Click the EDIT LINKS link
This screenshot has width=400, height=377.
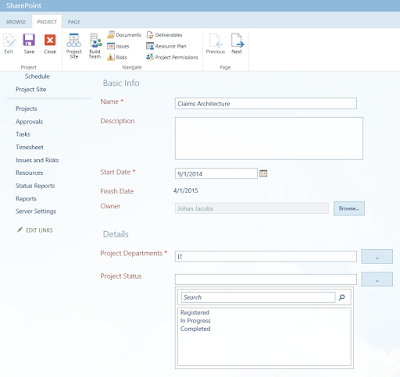[x=39, y=230]
